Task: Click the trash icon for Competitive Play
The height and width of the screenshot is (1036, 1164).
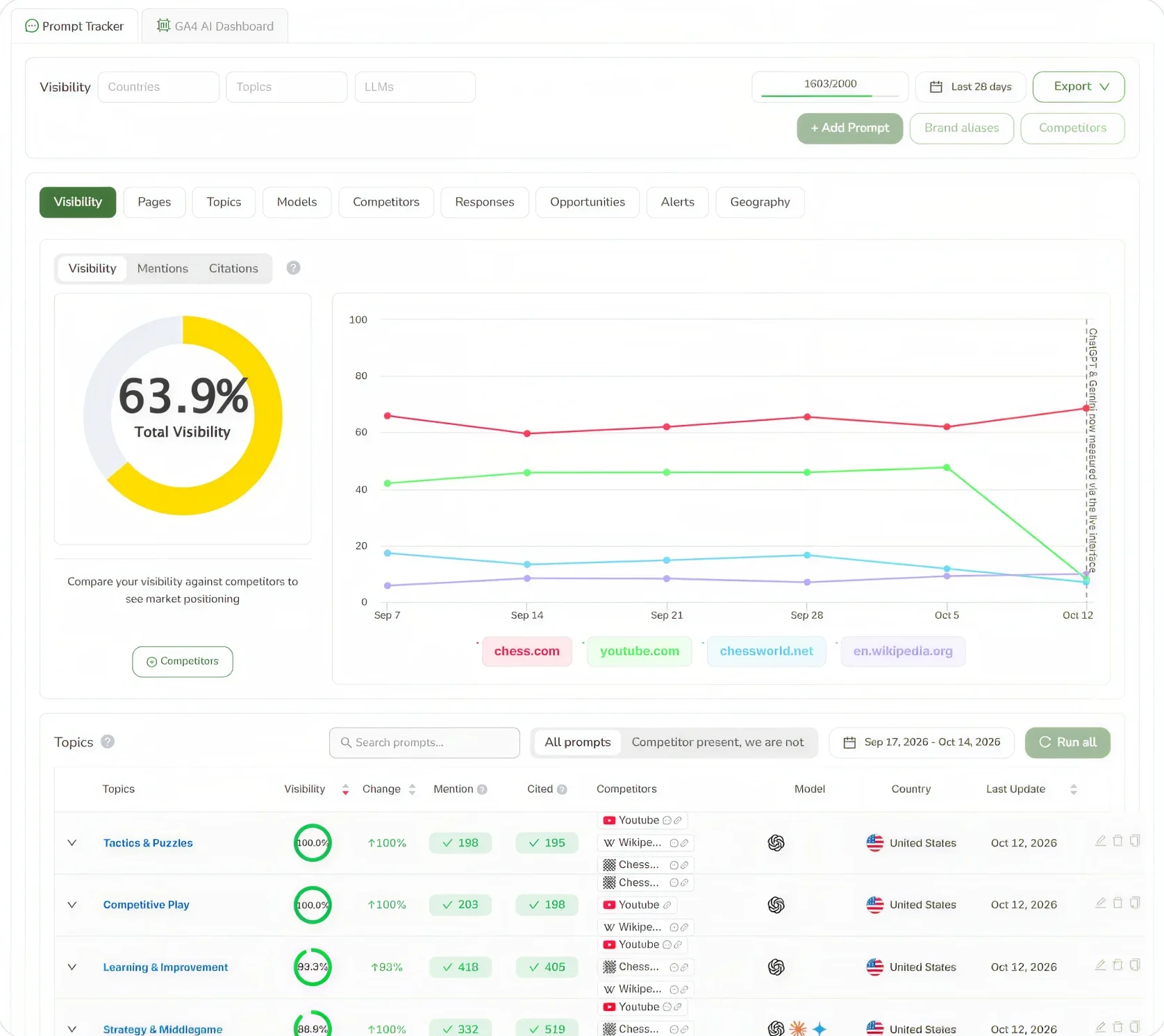Action: point(1117,903)
